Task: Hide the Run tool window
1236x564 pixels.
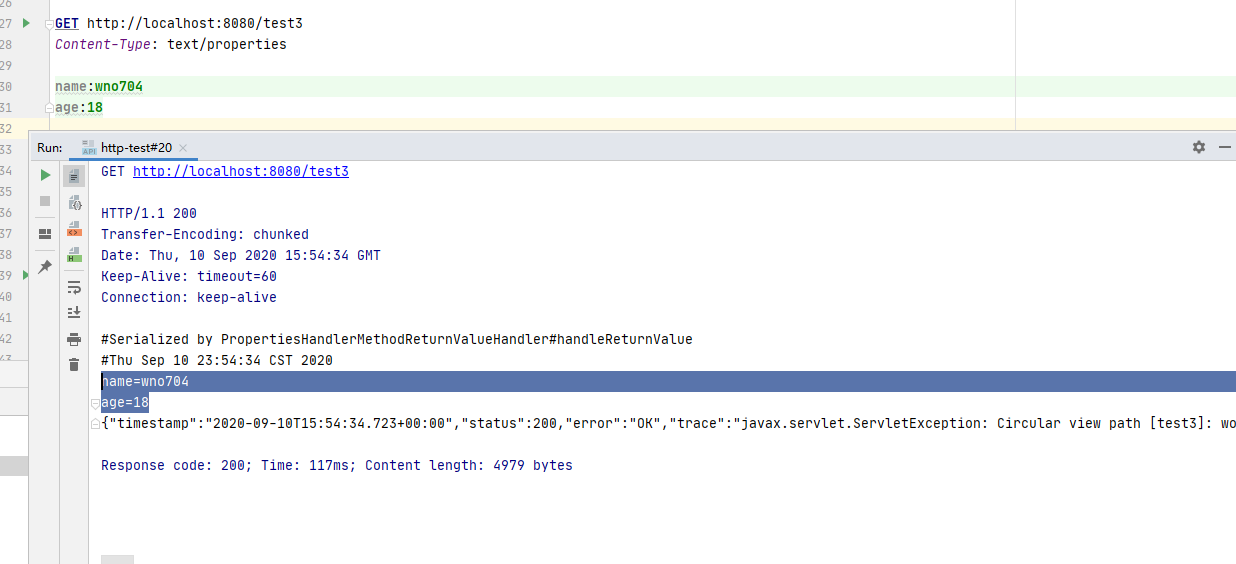Action: 1224,147
